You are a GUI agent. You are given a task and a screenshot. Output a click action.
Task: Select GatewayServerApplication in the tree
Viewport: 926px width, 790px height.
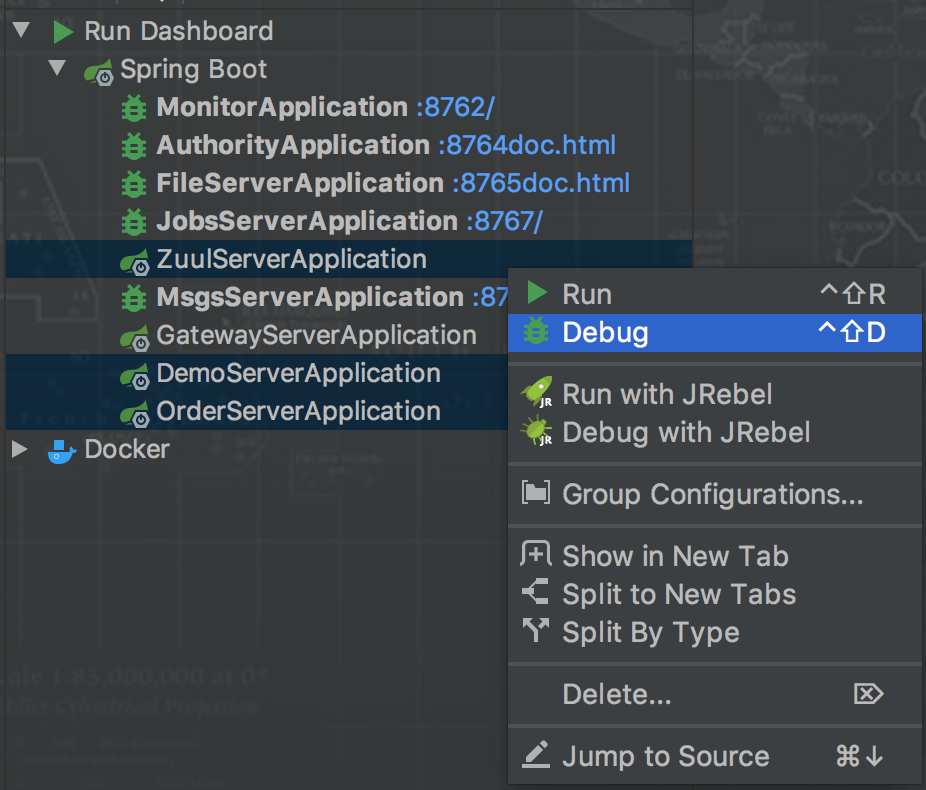click(x=317, y=335)
